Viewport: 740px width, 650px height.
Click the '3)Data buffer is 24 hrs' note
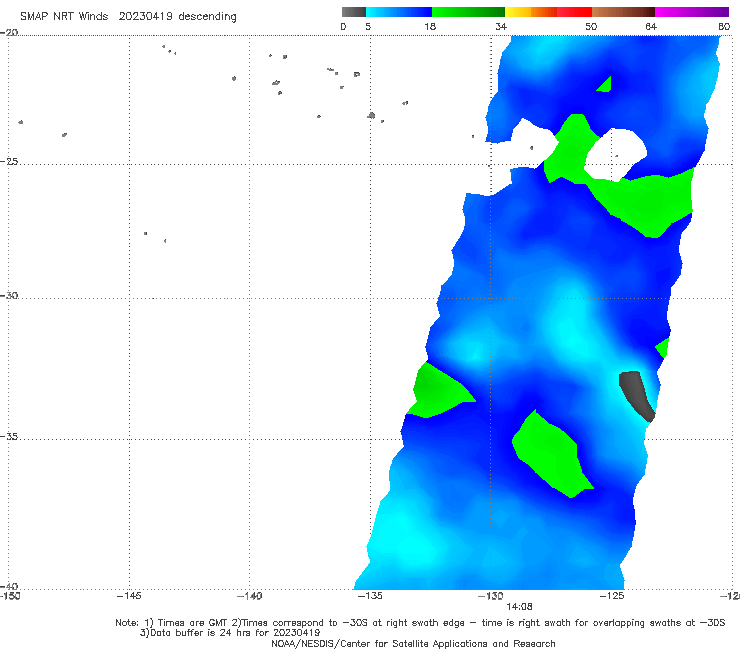tap(230, 633)
